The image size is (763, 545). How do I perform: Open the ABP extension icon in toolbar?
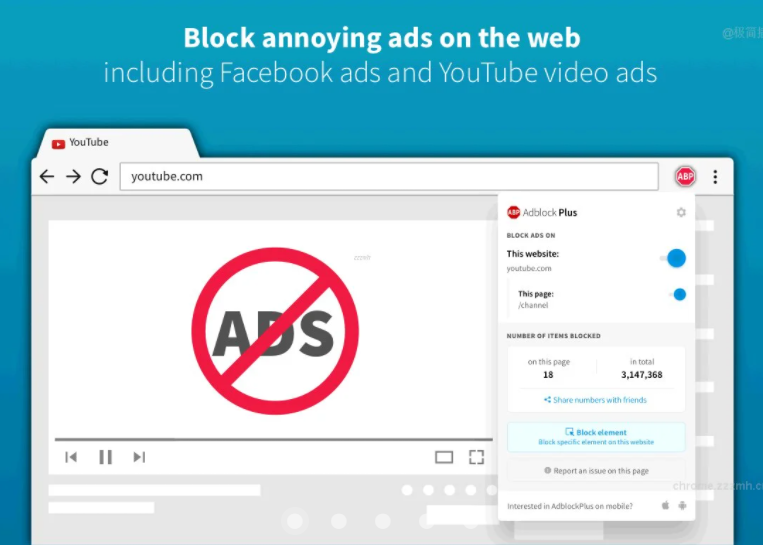685,176
